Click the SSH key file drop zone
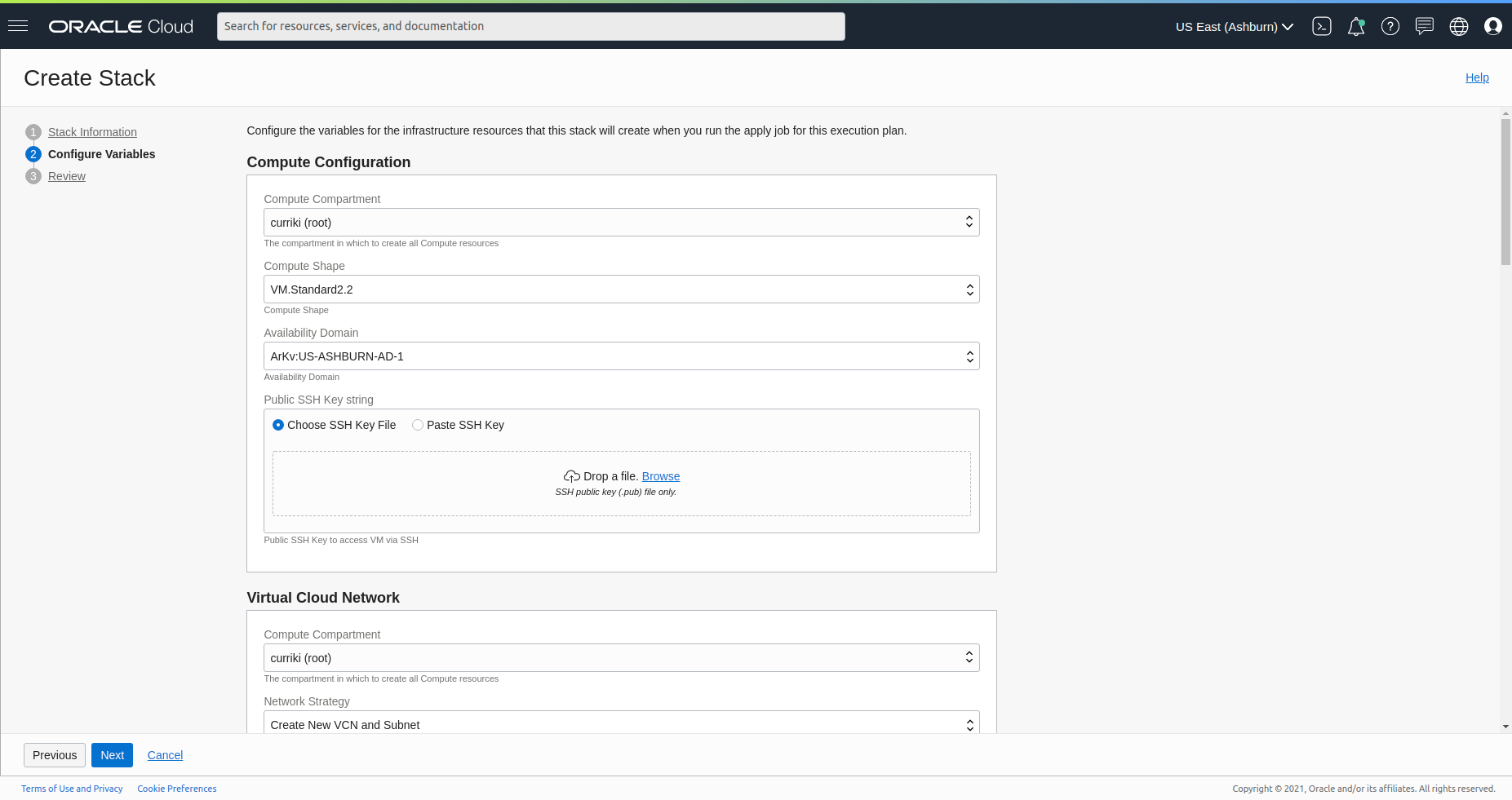1512x800 pixels. click(x=622, y=484)
